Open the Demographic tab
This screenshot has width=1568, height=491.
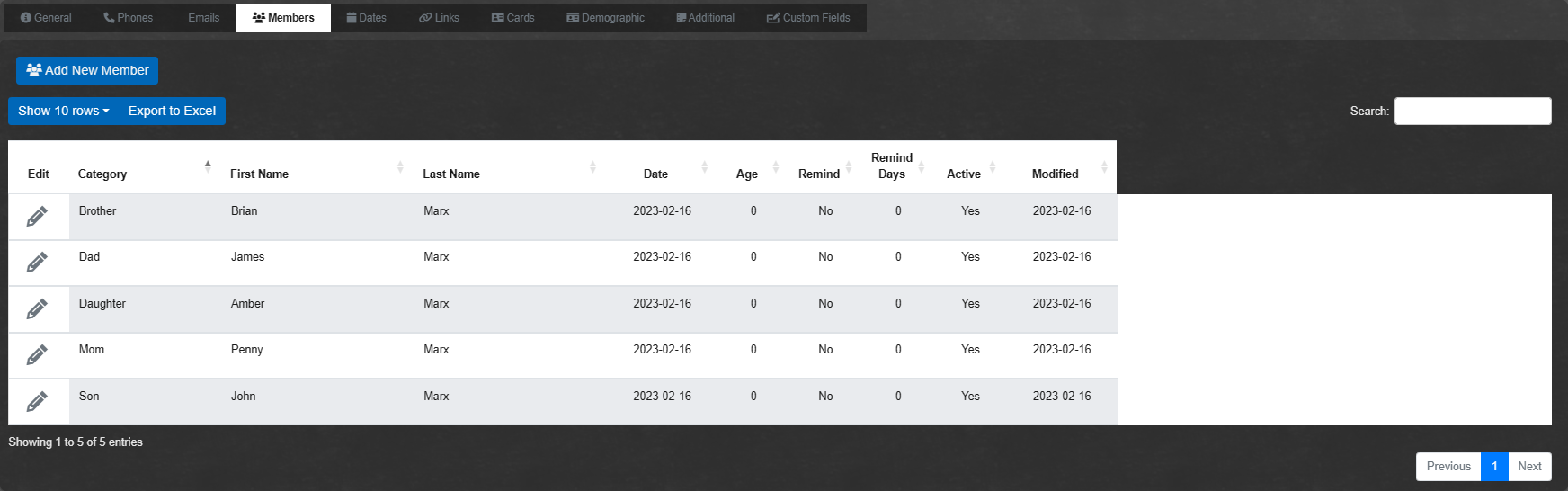pos(605,18)
